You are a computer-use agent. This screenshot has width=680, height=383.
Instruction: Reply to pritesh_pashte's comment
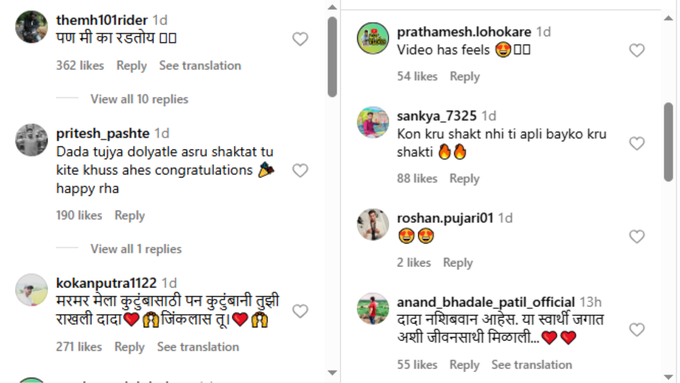pos(129,216)
